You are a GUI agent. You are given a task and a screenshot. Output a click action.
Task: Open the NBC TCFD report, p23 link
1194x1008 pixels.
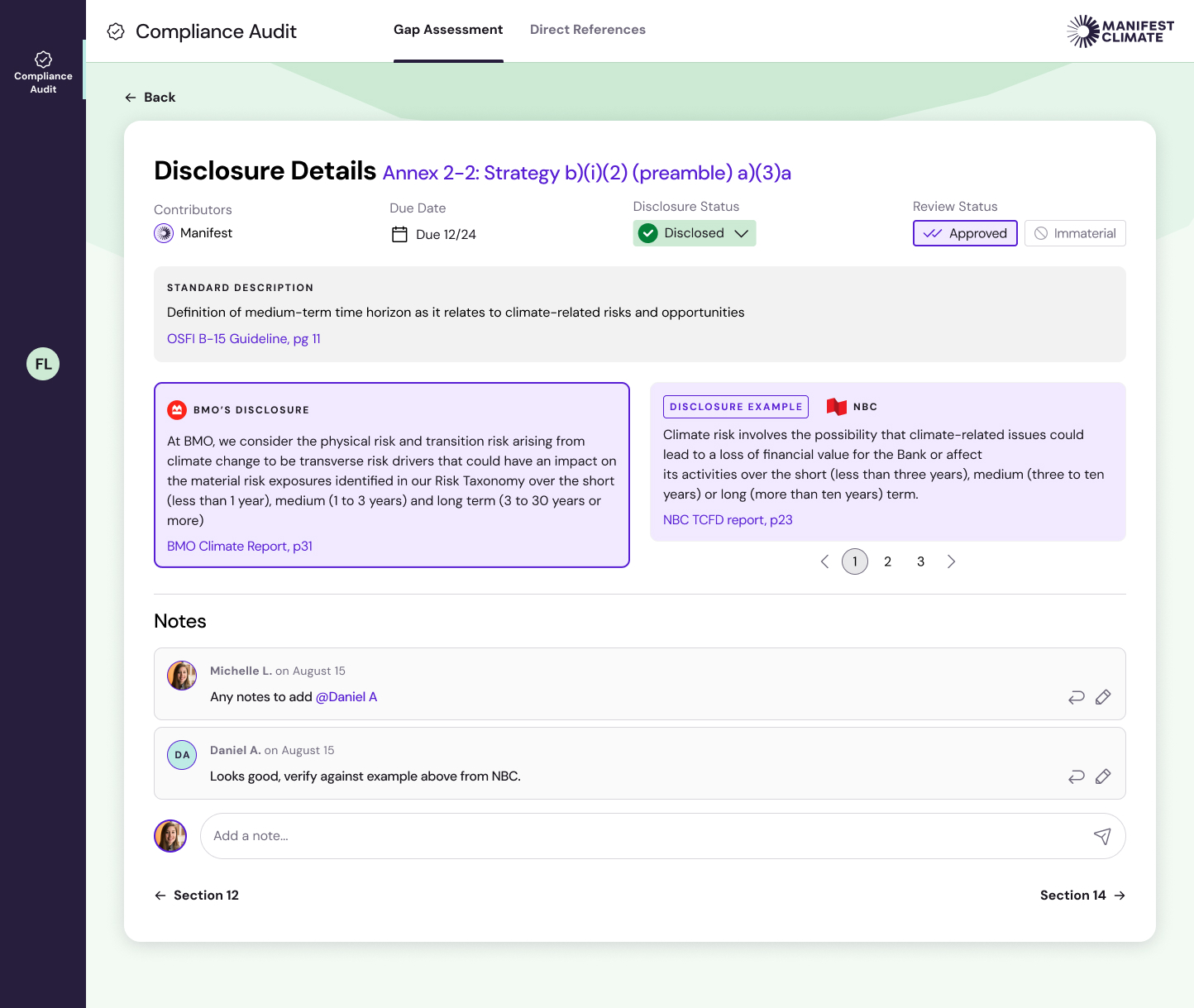click(x=728, y=520)
